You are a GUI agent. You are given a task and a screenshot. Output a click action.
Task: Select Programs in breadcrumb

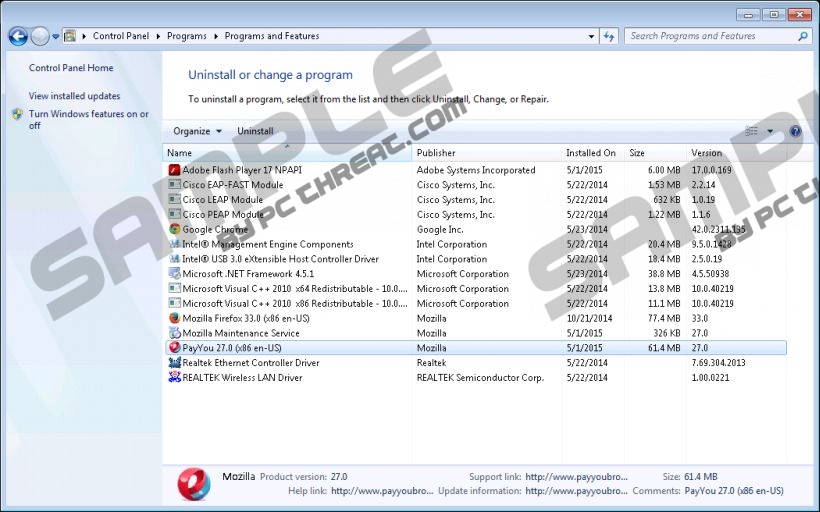187,36
